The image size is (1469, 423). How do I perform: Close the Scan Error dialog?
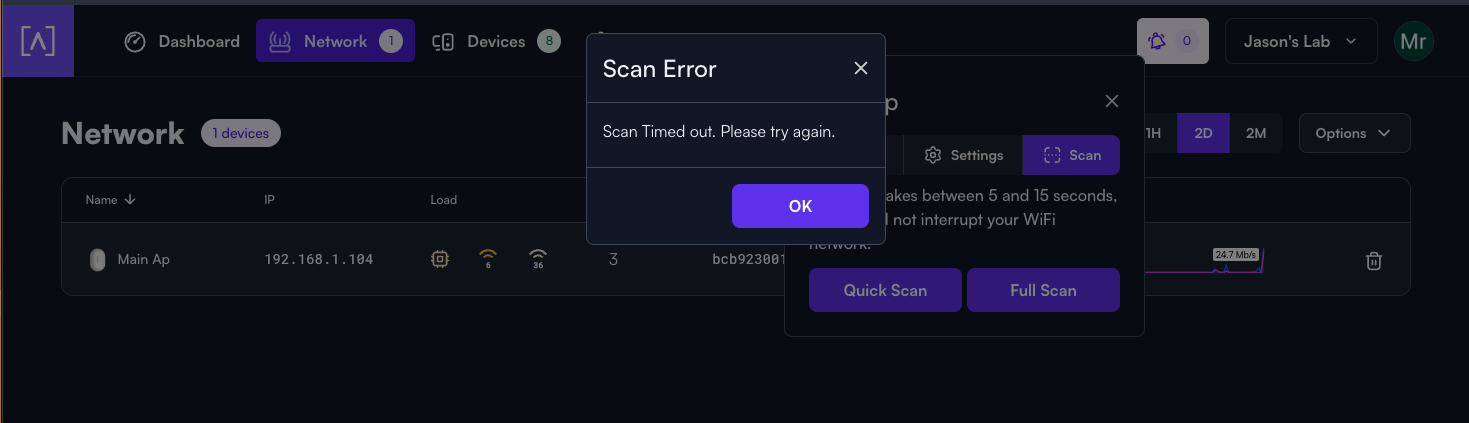[860, 68]
